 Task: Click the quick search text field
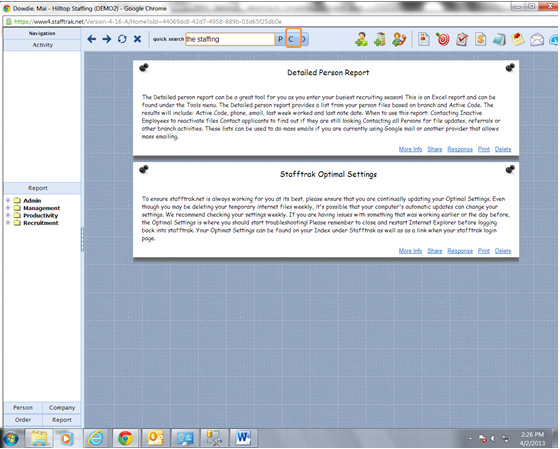tap(230, 39)
